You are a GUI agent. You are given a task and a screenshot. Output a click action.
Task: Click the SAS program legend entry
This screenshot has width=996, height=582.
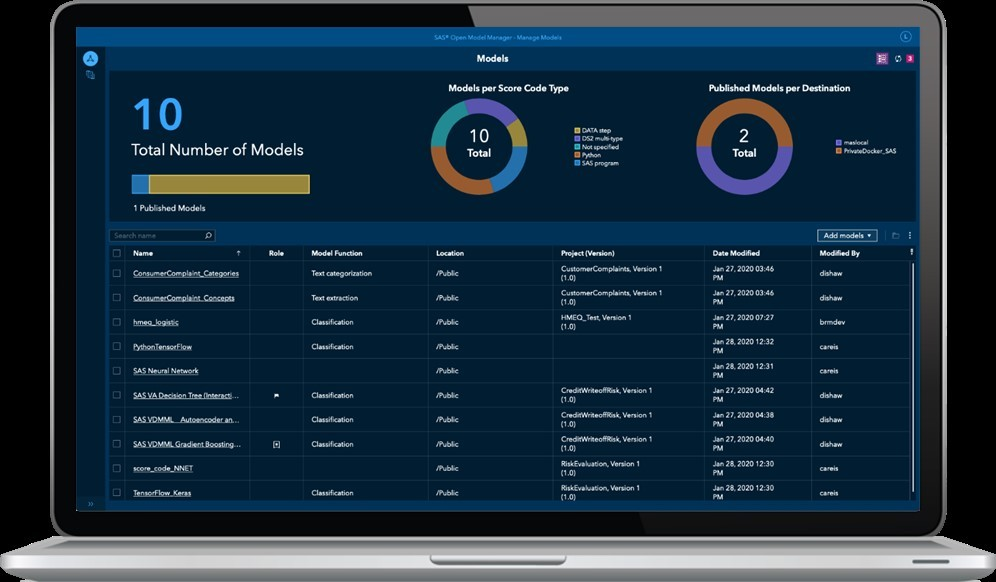[597, 163]
